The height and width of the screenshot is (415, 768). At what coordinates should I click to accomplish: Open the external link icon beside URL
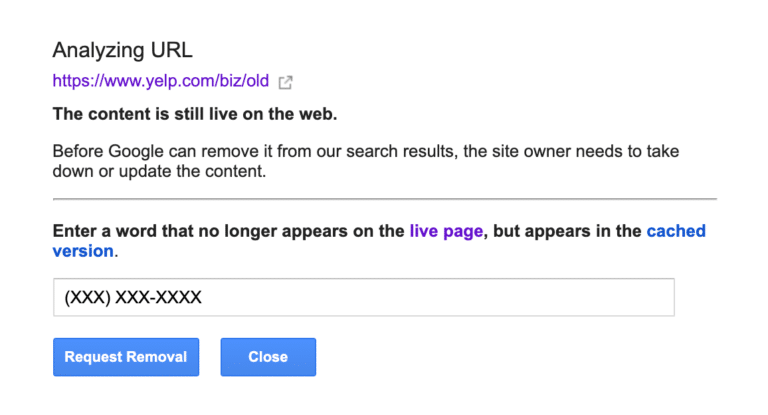point(285,83)
